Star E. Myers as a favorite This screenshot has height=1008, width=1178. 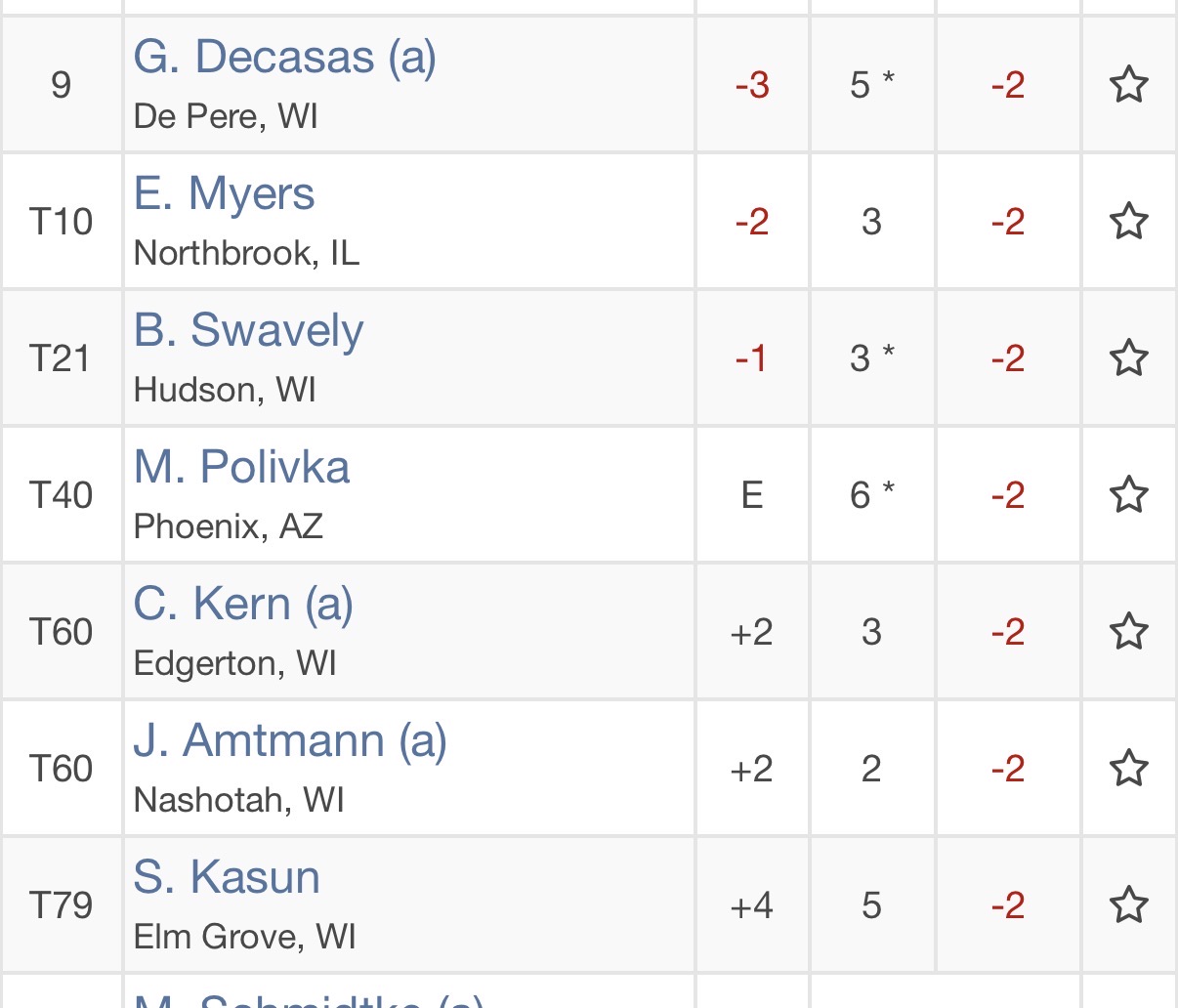tap(1128, 222)
